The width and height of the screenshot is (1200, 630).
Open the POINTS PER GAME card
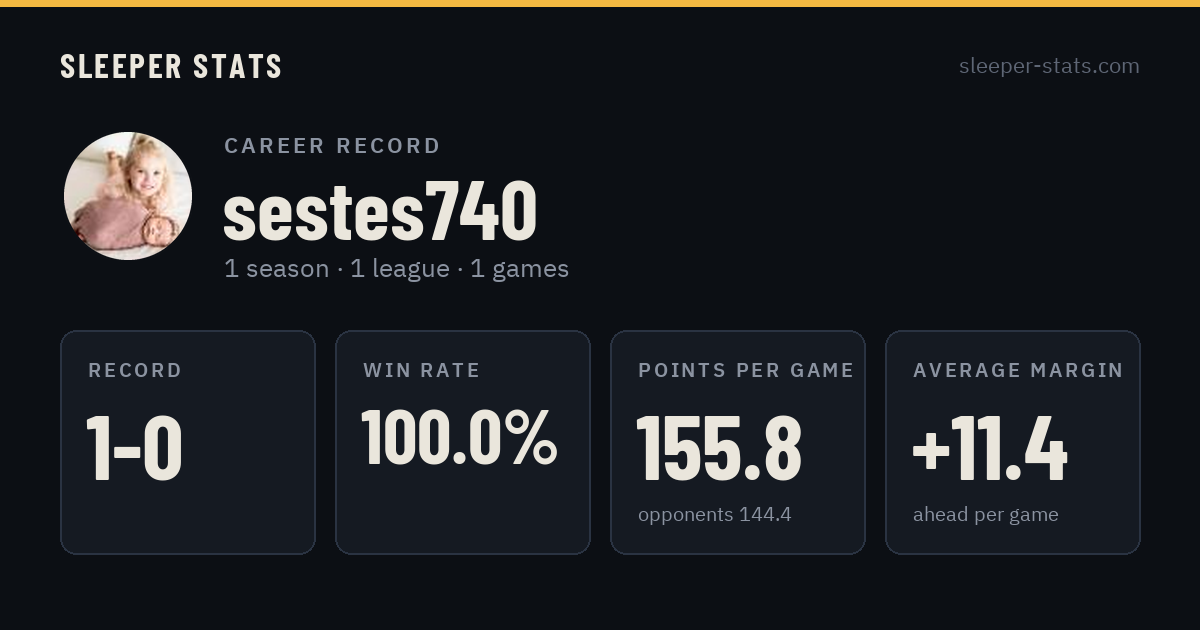(738, 442)
